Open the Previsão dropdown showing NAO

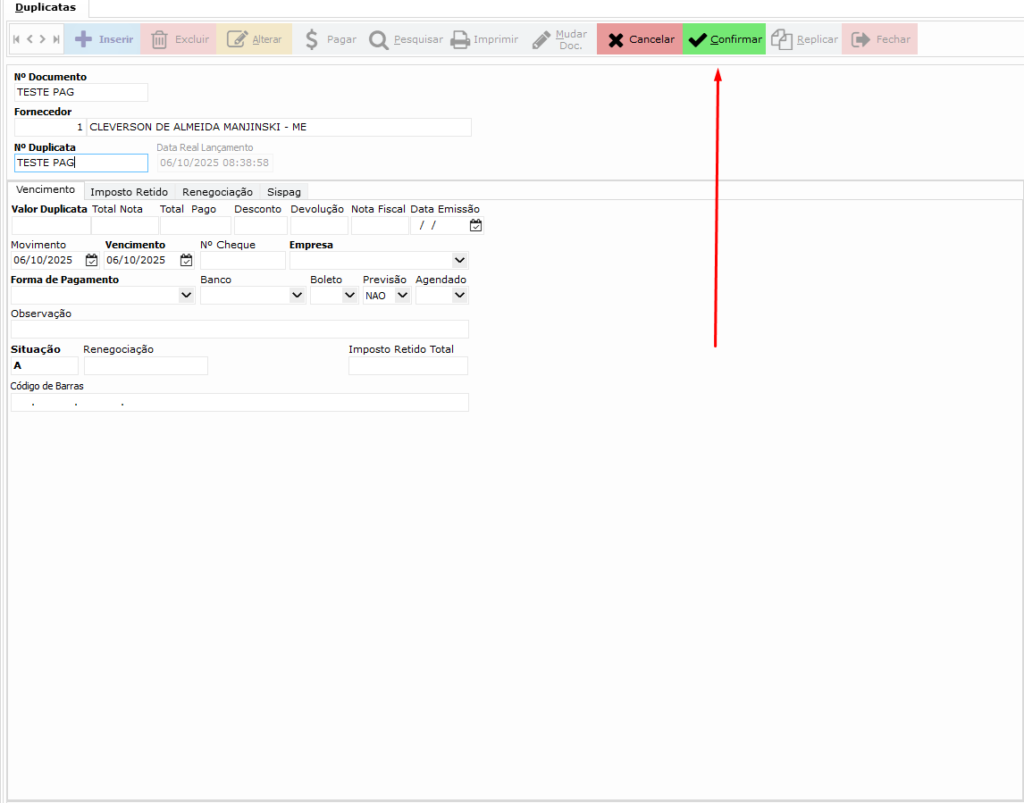click(402, 296)
